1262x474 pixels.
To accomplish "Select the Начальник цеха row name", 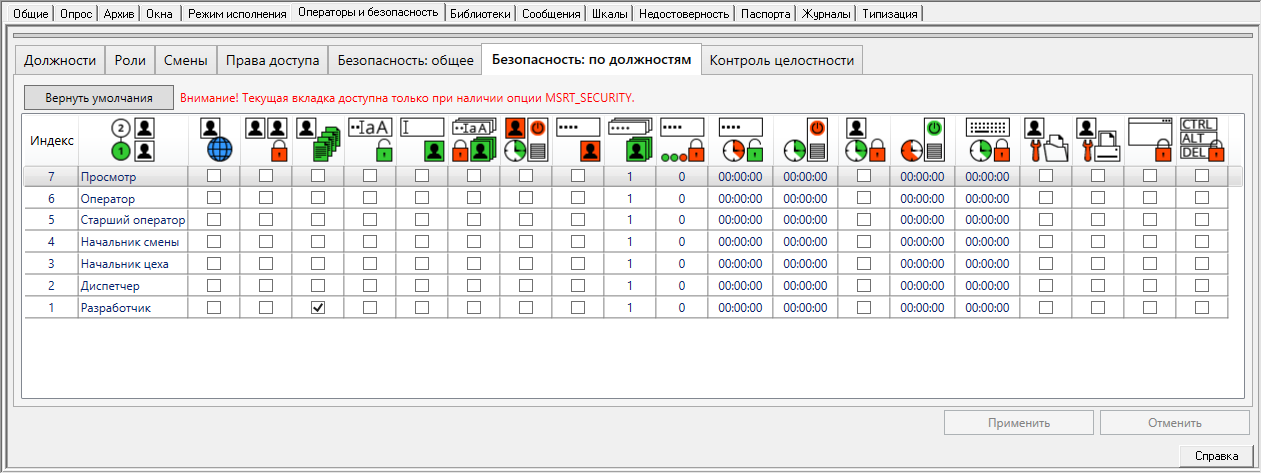I will pyautogui.click(x=124, y=264).
